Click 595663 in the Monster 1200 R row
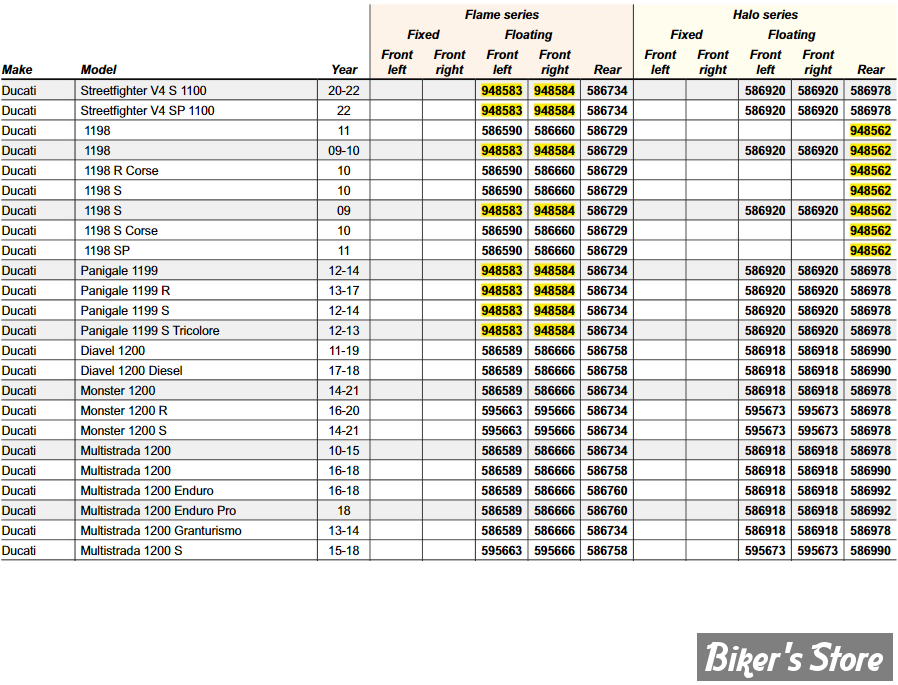The width and height of the screenshot is (898, 685). pos(502,411)
